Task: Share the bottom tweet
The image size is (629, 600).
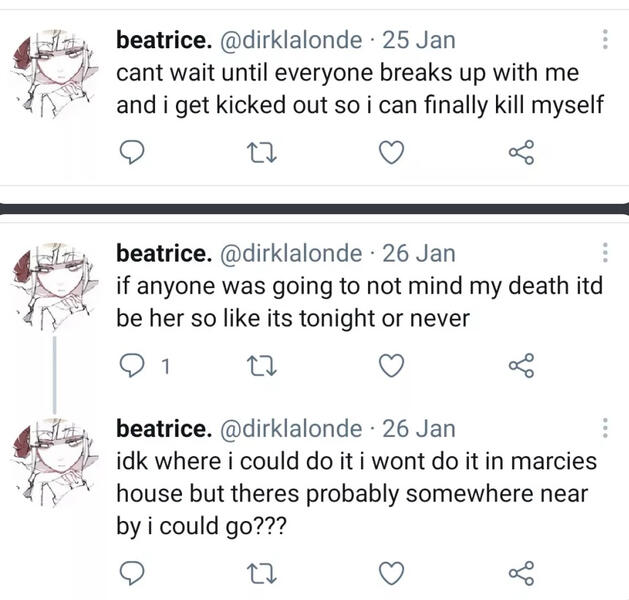Action: tap(523, 572)
